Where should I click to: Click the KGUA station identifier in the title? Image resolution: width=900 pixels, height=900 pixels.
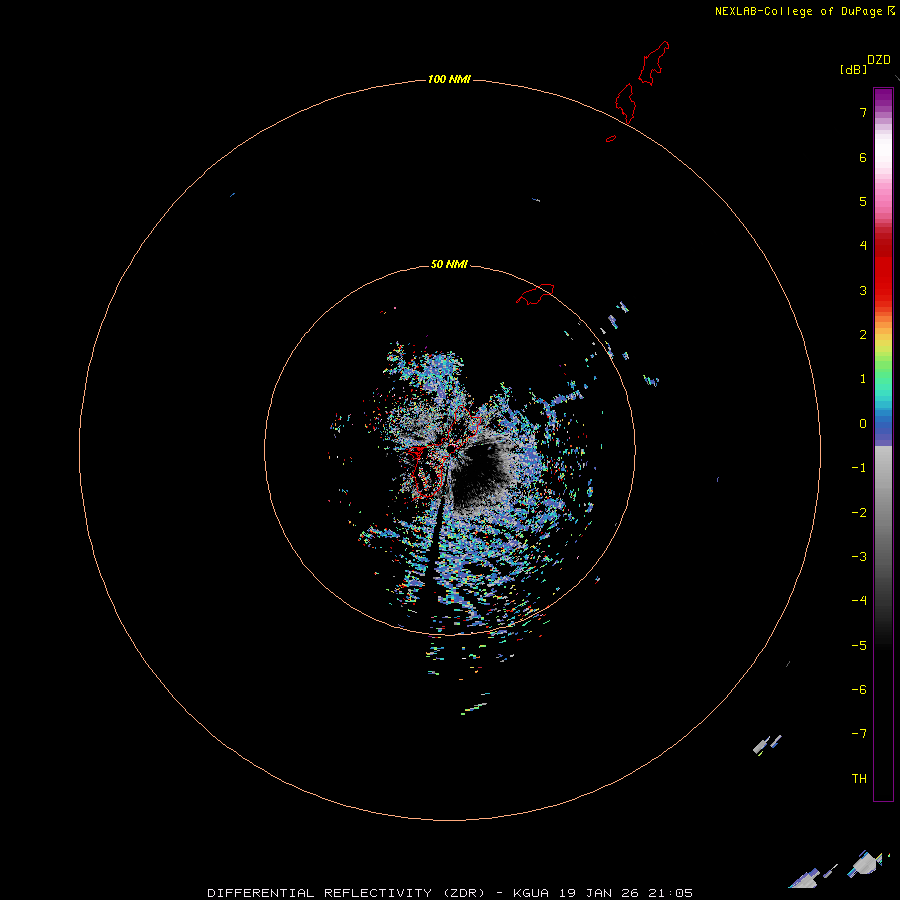[531, 893]
